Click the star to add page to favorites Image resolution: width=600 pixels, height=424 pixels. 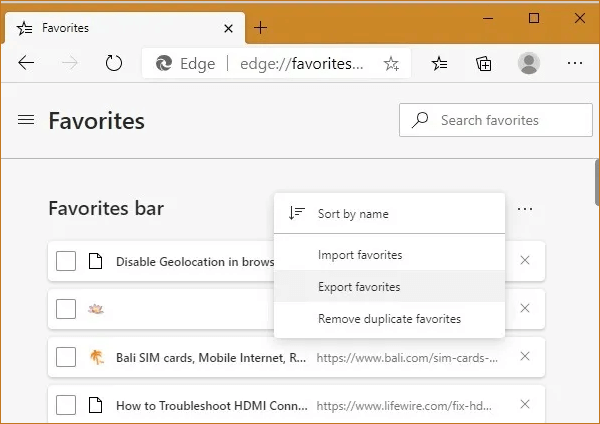pyautogui.click(x=391, y=64)
